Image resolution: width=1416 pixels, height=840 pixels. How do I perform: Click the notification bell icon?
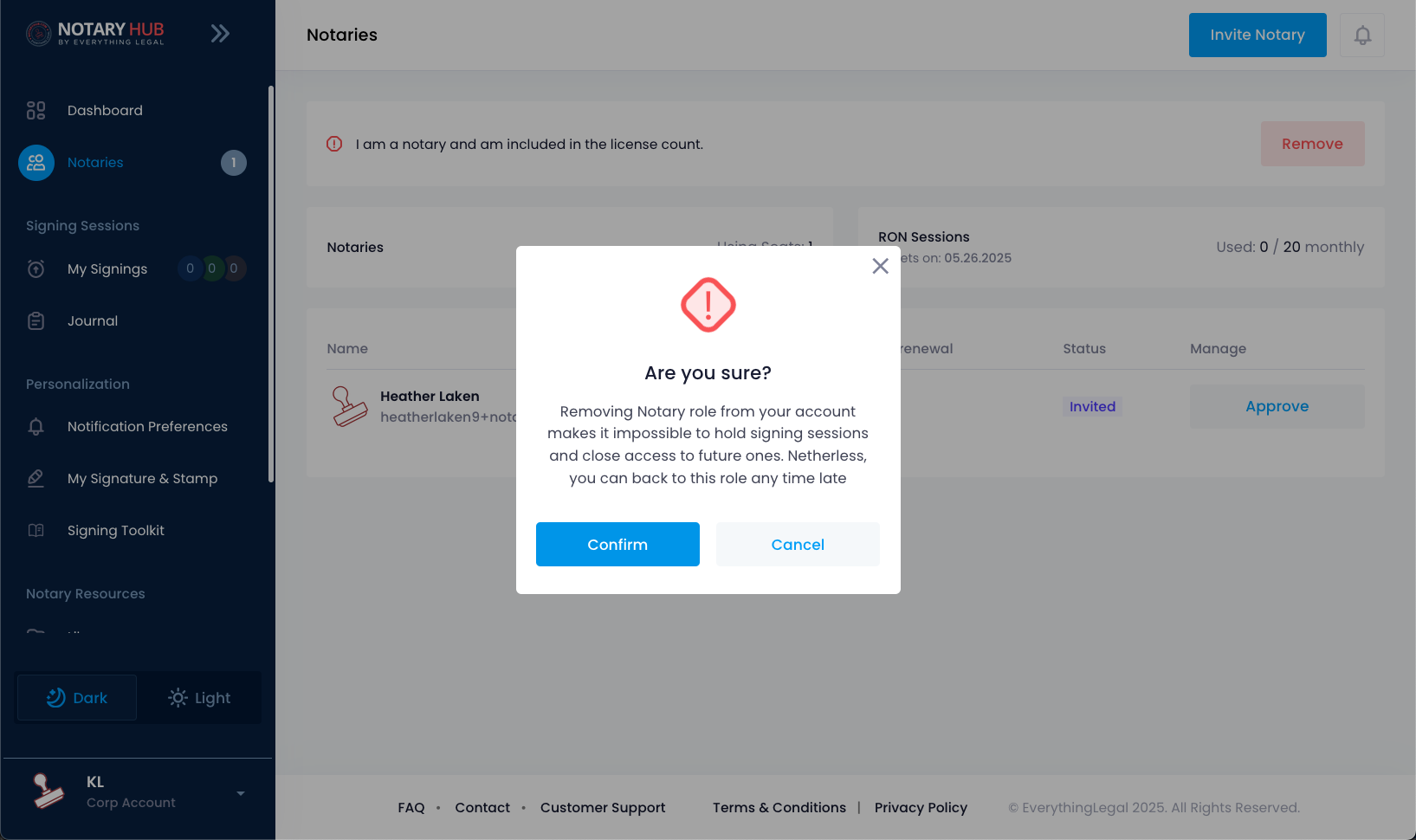click(1362, 35)
